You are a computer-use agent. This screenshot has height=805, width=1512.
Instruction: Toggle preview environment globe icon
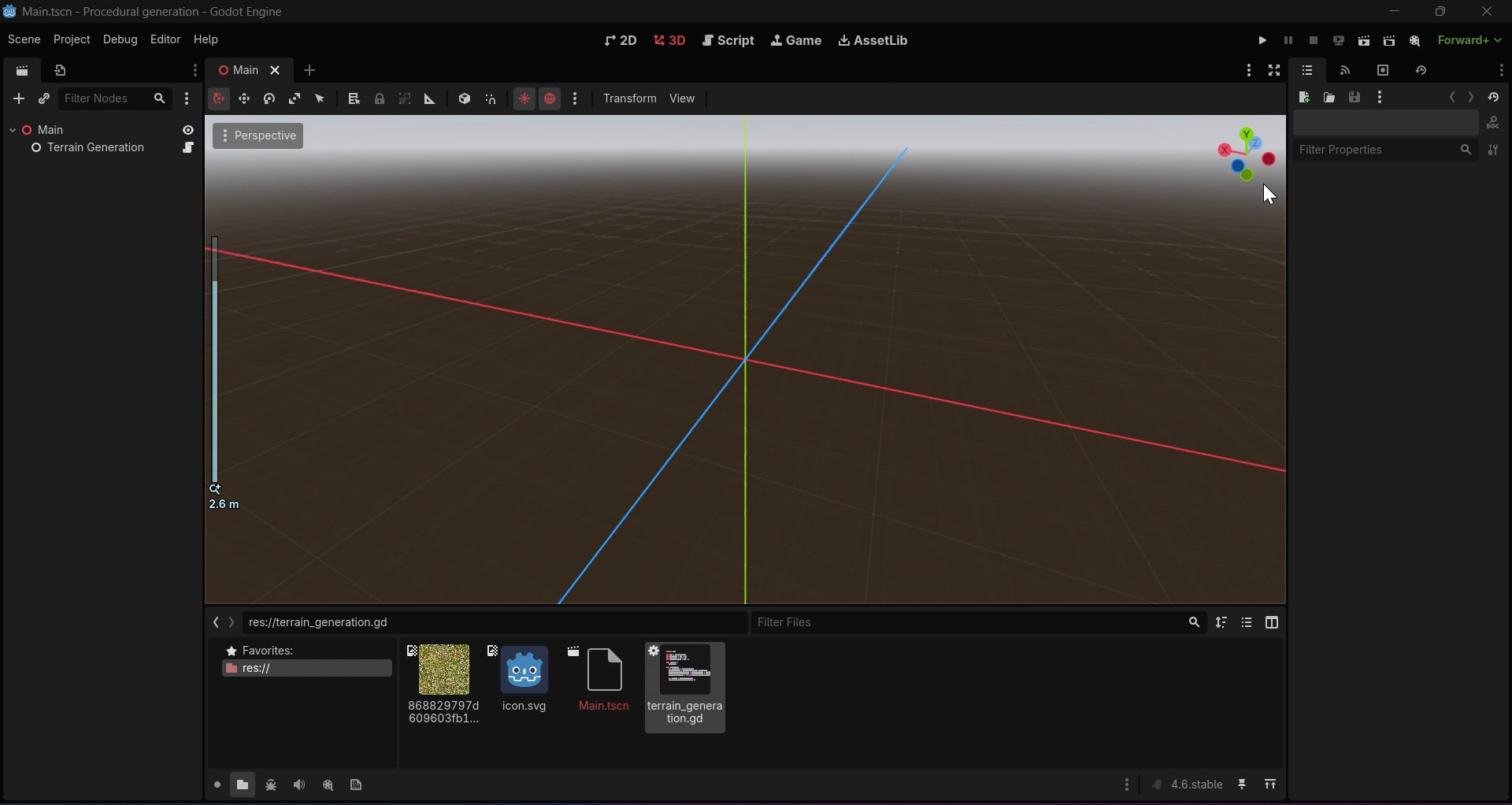550,99
